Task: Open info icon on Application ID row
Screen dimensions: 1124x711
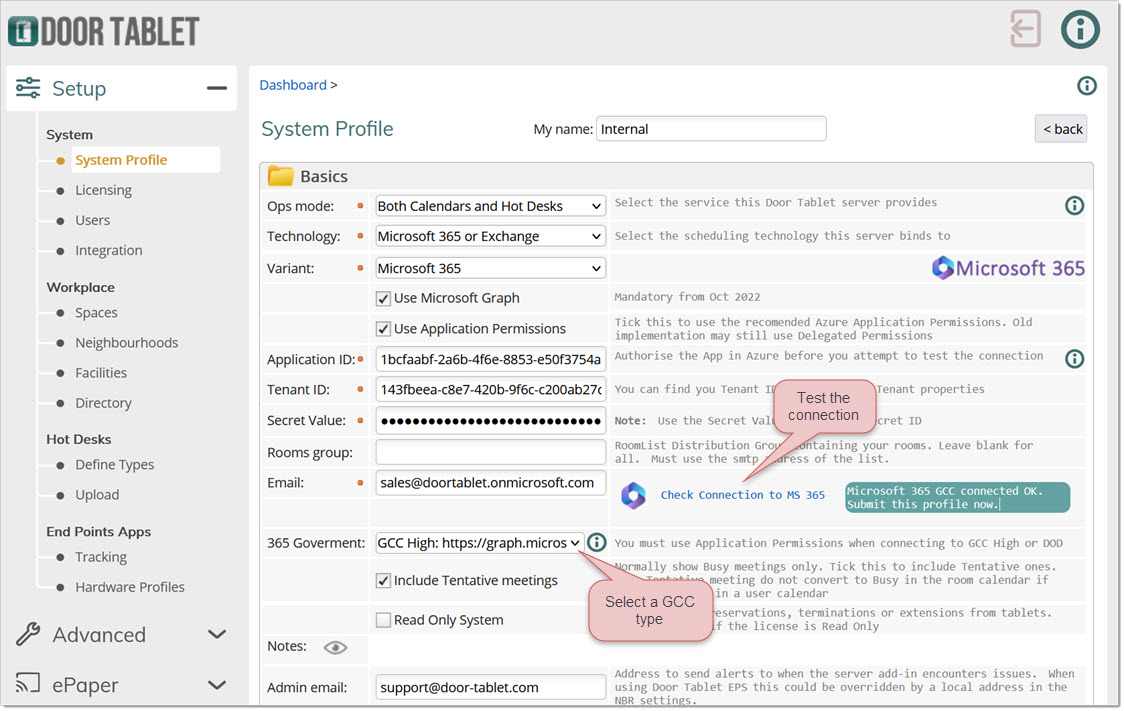Action: click(x=1074, y=358)
